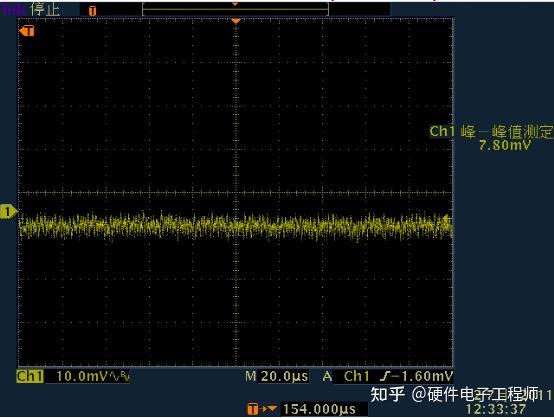Image resolution: width=554 pixels, height=418 pixels.
Task: Click the record-length overview bar at top
Action: 235,9
